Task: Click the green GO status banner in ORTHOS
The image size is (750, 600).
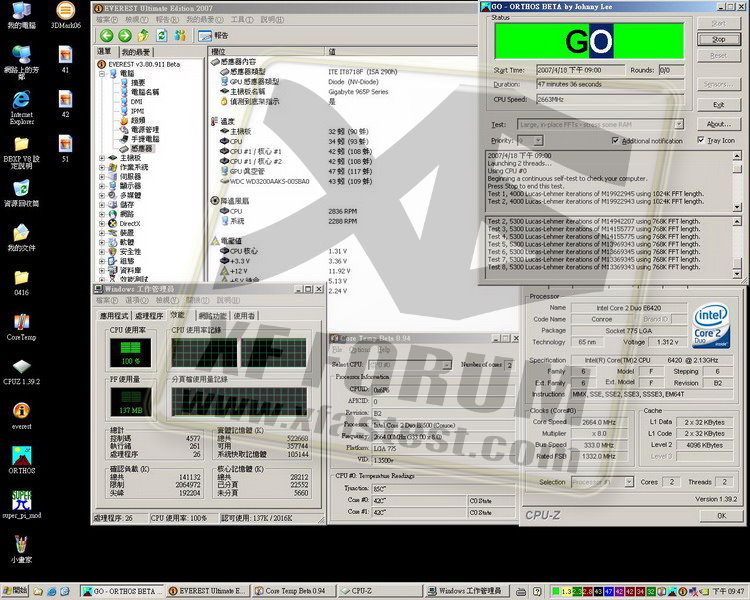Action: click(589, 41)
